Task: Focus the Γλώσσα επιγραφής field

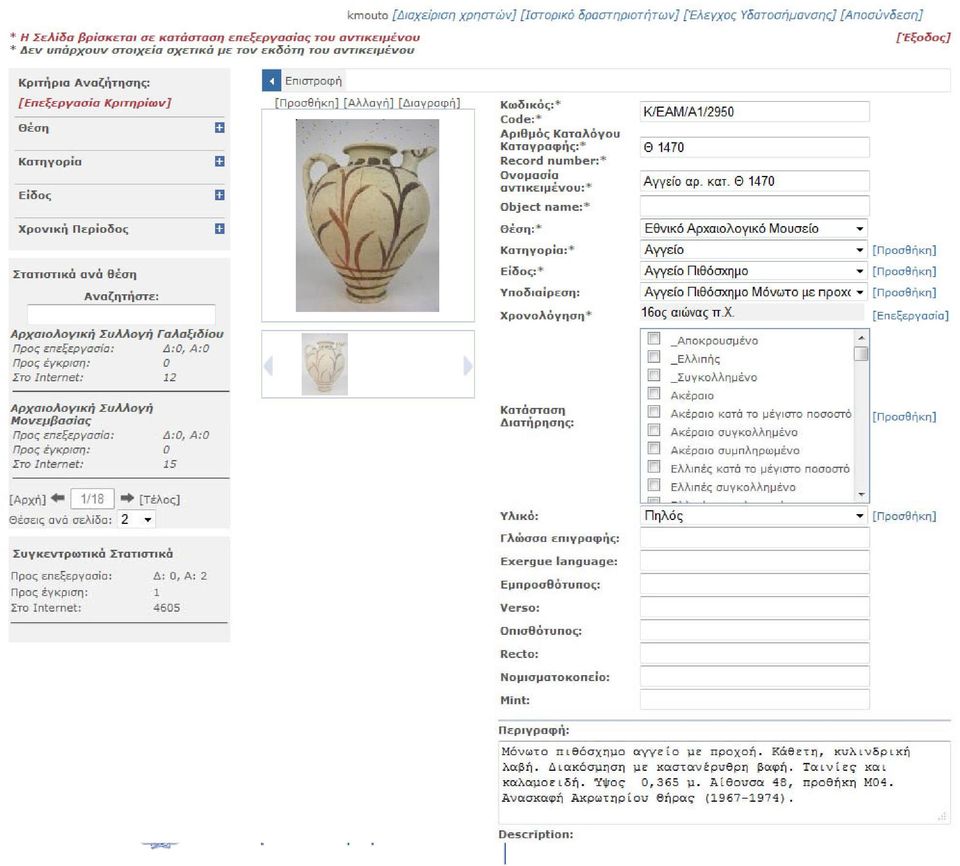Action: pyautogui.click(x=754, y=538)
